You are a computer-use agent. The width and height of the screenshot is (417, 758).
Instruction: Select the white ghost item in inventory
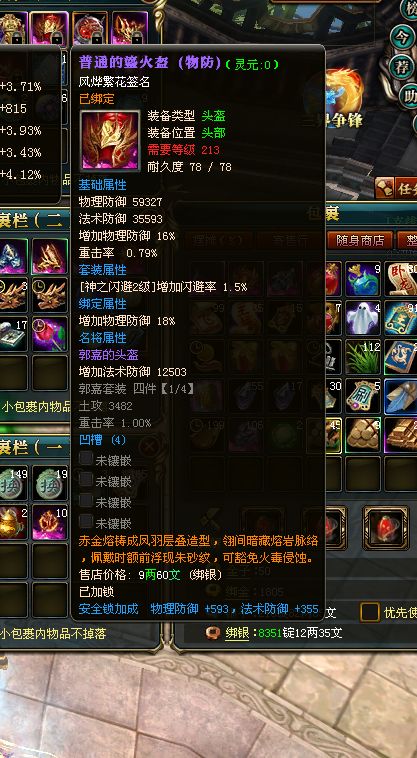coord(363,319)
